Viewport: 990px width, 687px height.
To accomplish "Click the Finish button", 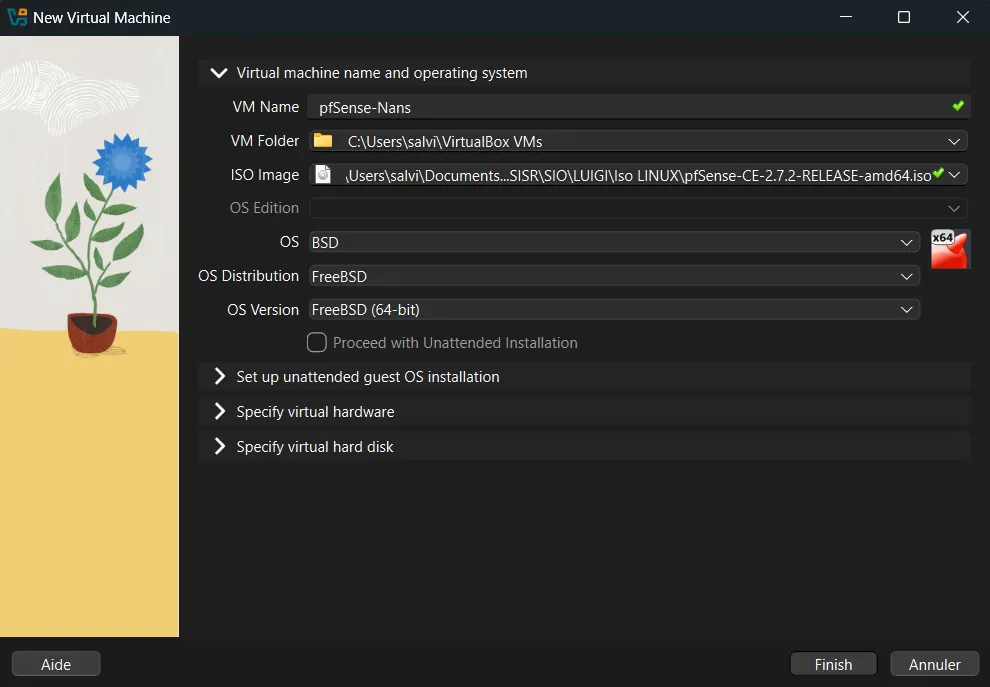I will coord(833,664).
